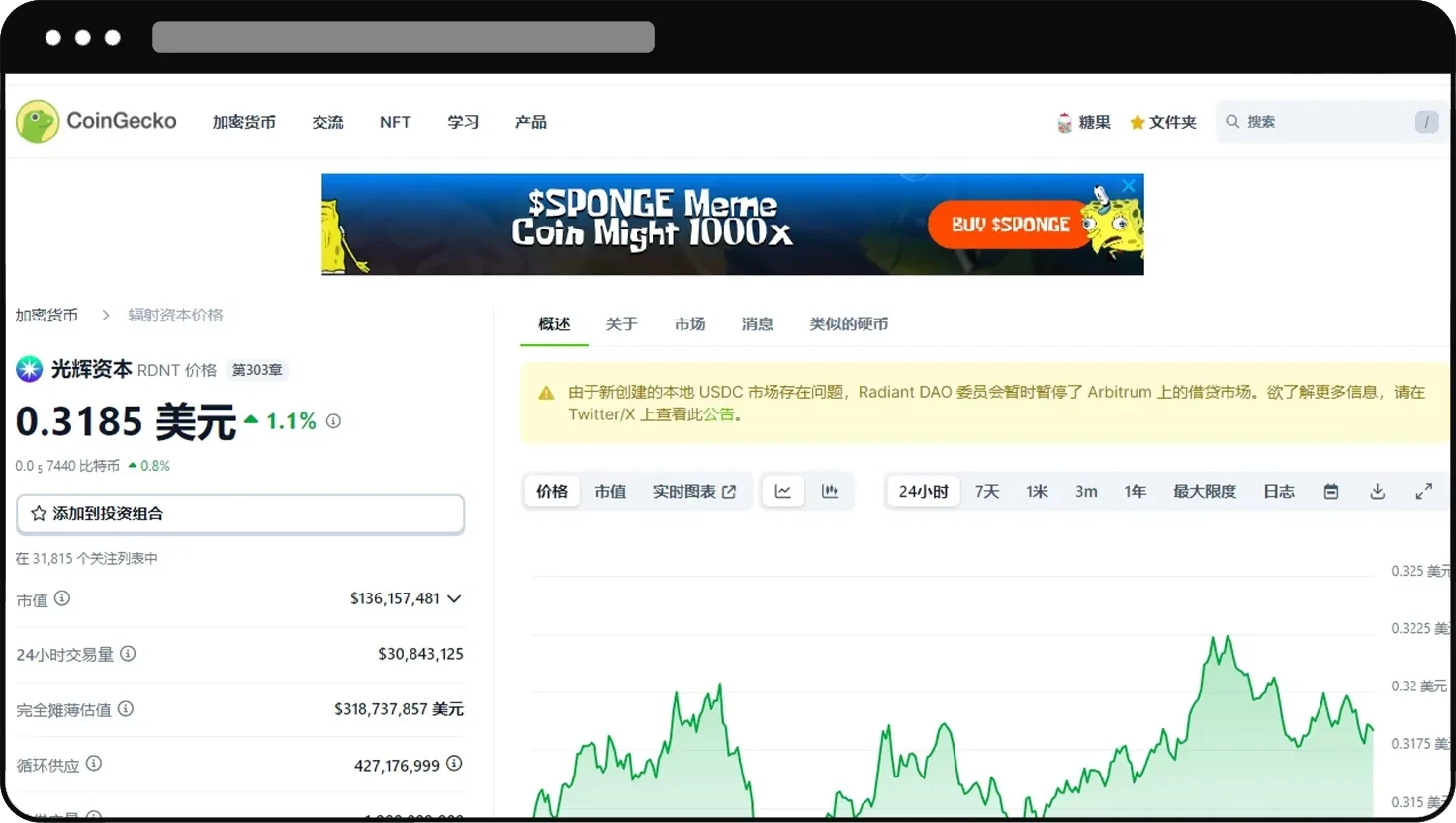Click the slash shortcut key badge
The image size is (1456, 823).
point(1426,121)
